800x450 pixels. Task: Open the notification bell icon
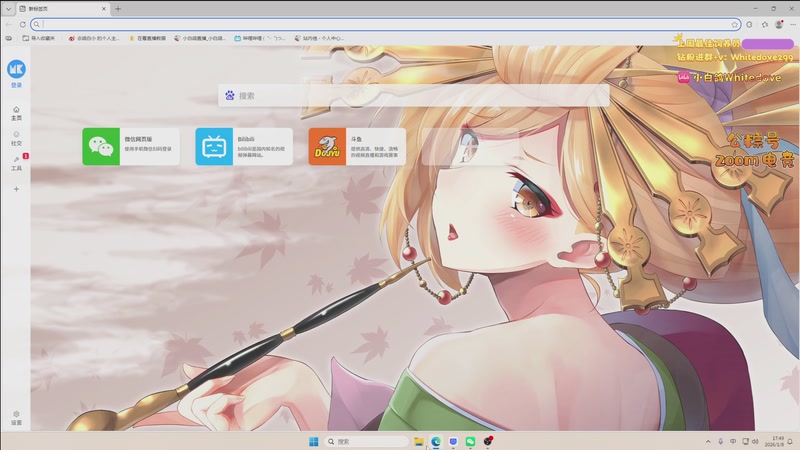tap(790, 441)
